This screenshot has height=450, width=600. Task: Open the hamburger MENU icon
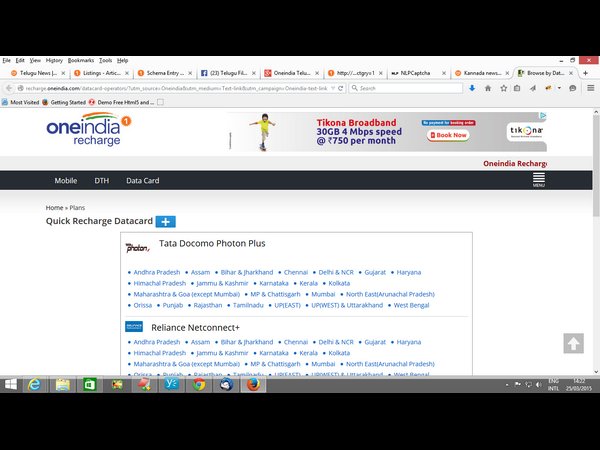[x=539, y=180]
